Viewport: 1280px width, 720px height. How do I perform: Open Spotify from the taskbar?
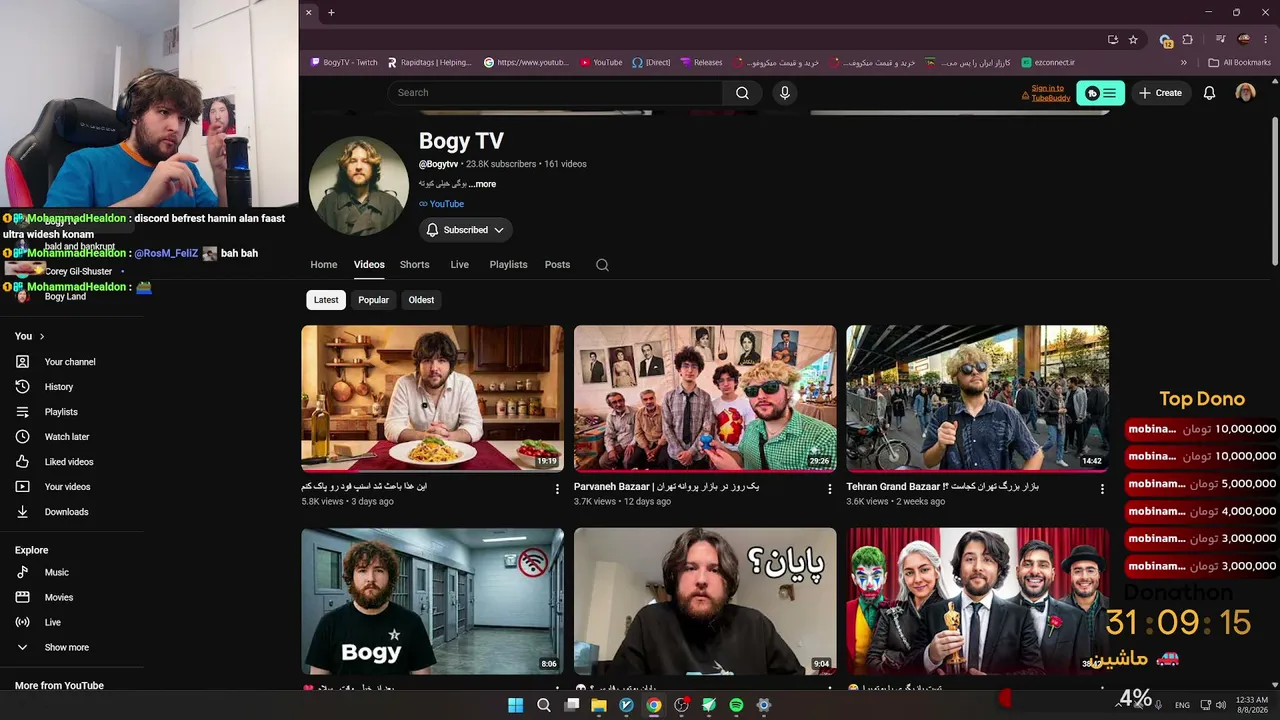pyautogui.click(x=736, y=705)
